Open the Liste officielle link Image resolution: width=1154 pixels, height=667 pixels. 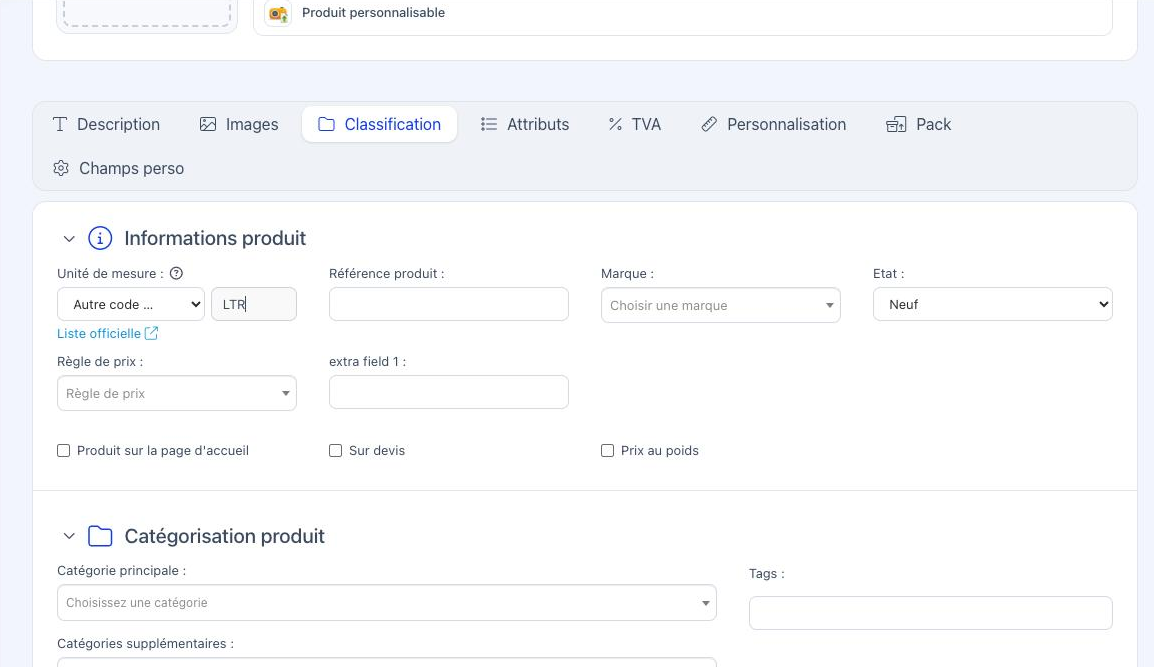99,334
